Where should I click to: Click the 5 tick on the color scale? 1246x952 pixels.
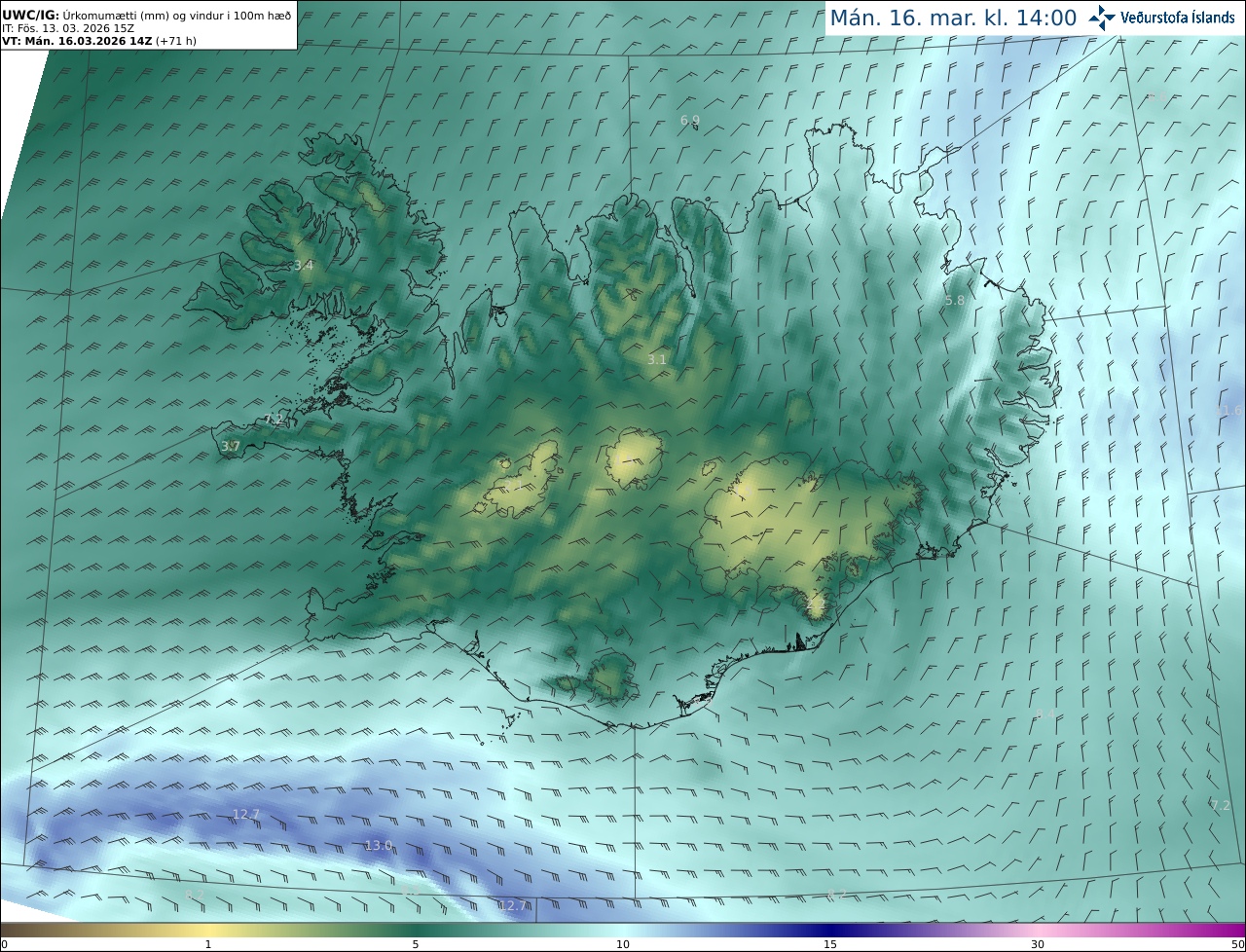416,944
